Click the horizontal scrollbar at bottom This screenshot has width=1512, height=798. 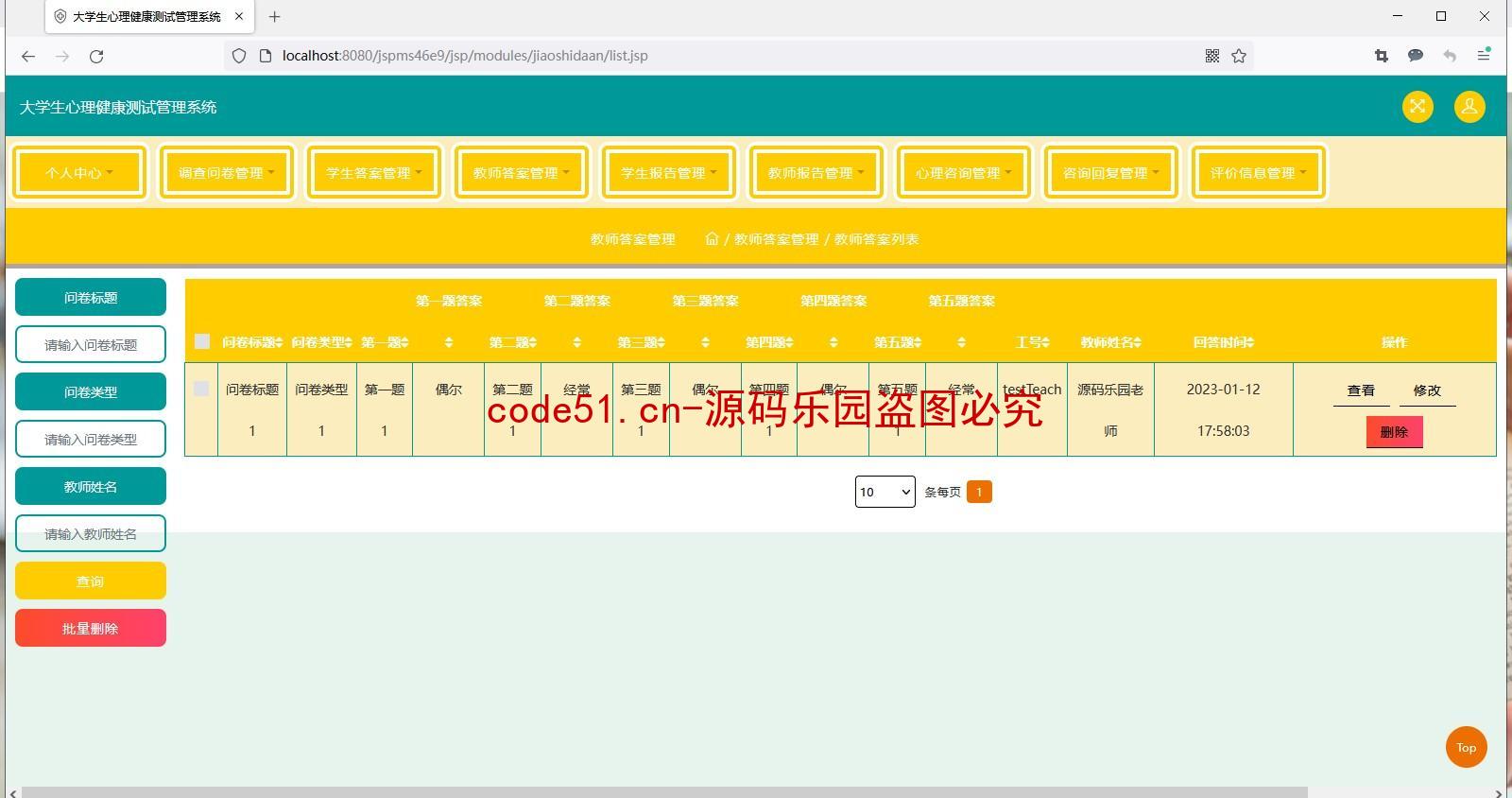pyautogui.click(x=664, y=792)
